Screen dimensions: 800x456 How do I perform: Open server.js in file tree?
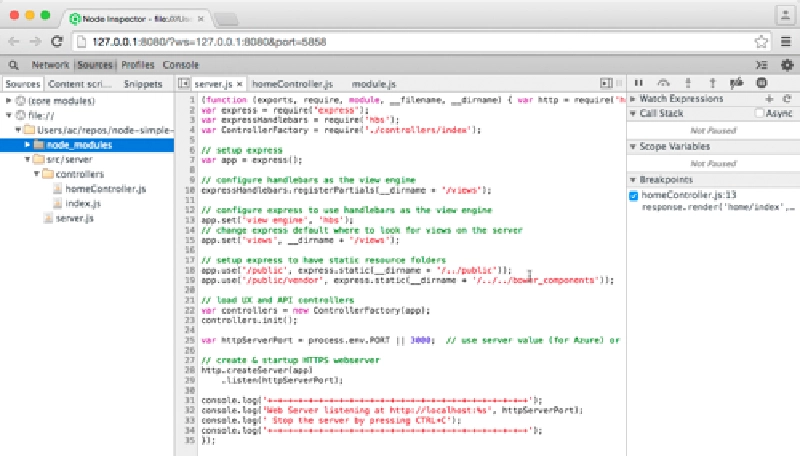[74, 218]
